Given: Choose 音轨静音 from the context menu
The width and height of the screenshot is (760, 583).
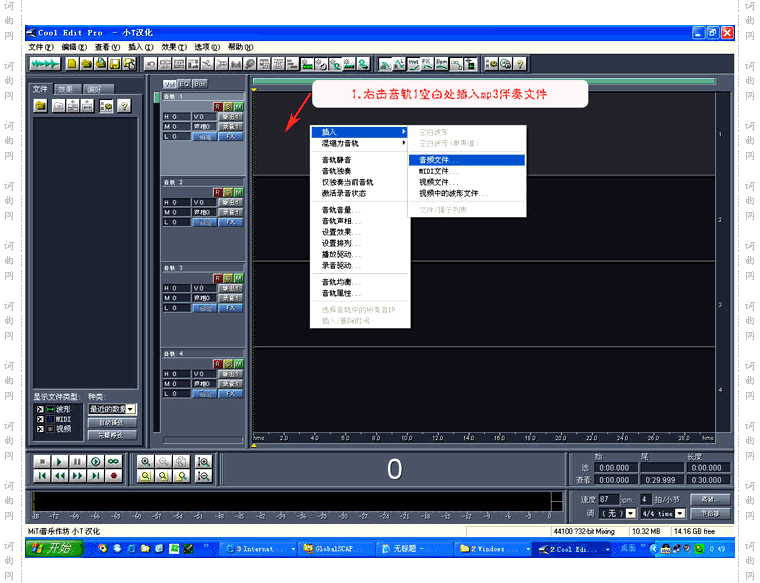Looking at the screenshot, I should [x=359, y=160].
